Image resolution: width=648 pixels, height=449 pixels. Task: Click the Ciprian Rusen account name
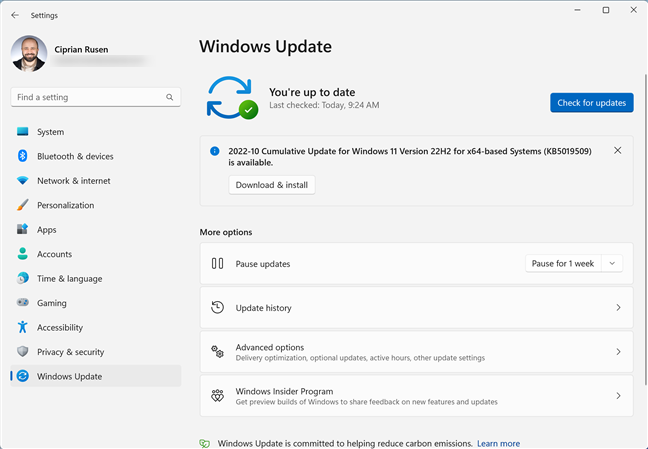pyautogui.click(x=81, y=49)
